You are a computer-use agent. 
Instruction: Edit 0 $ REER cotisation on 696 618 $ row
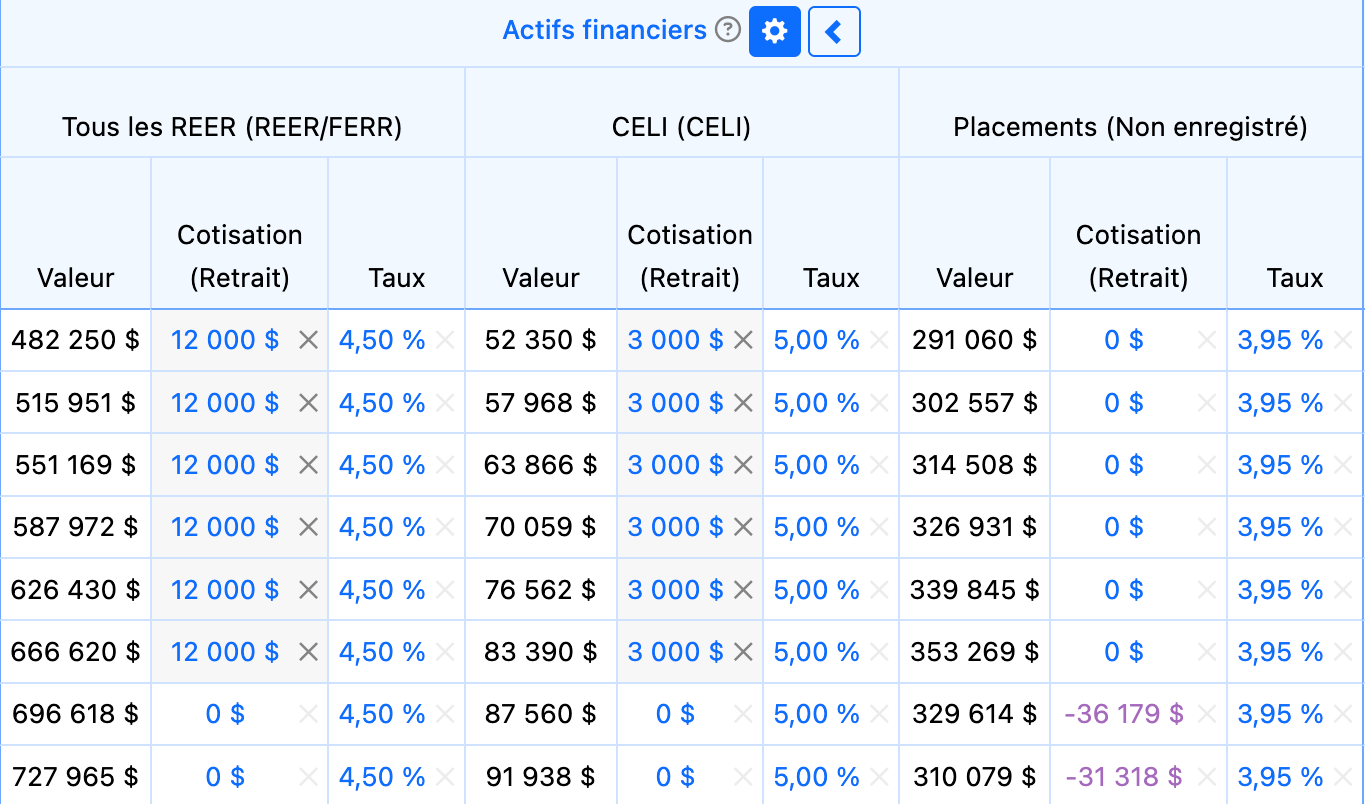click(225, 714)
